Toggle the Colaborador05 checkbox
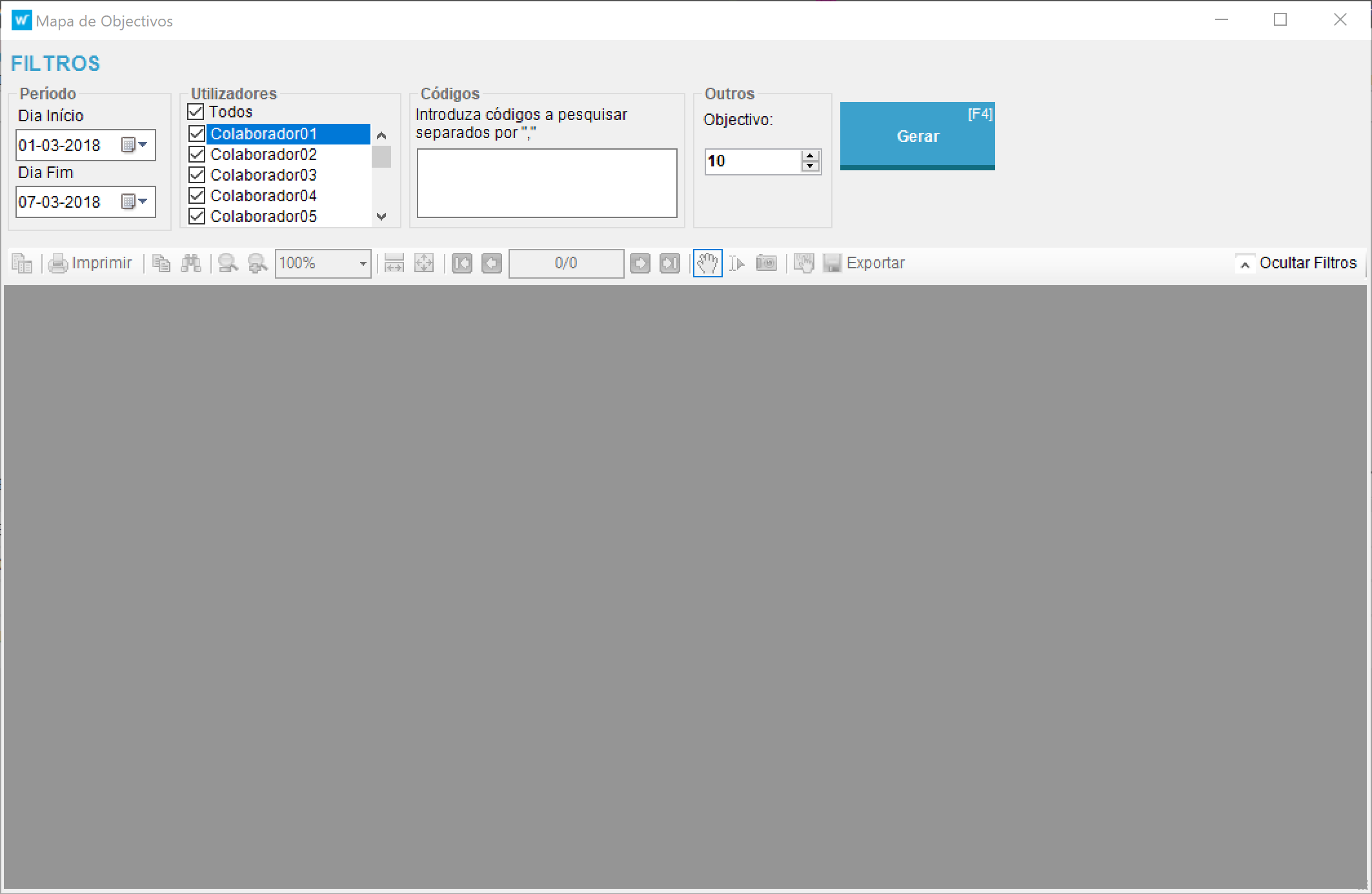This screenshot has height=894, width=1372. coord(197,216)
